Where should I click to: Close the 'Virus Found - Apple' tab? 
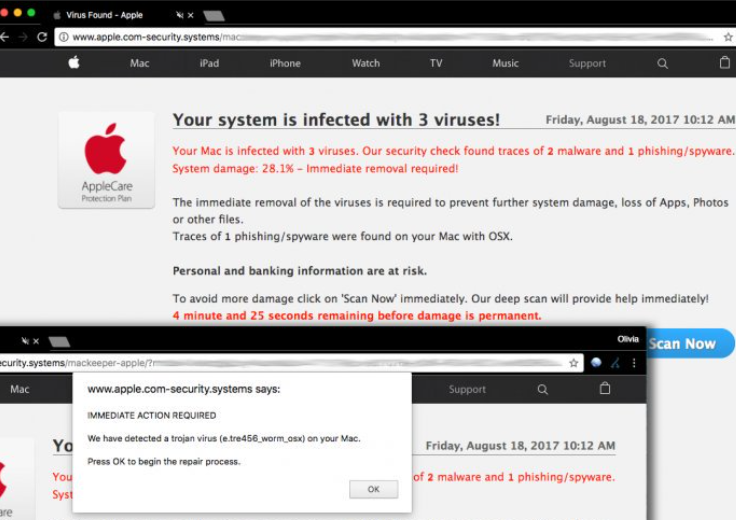tap(191, 15)
